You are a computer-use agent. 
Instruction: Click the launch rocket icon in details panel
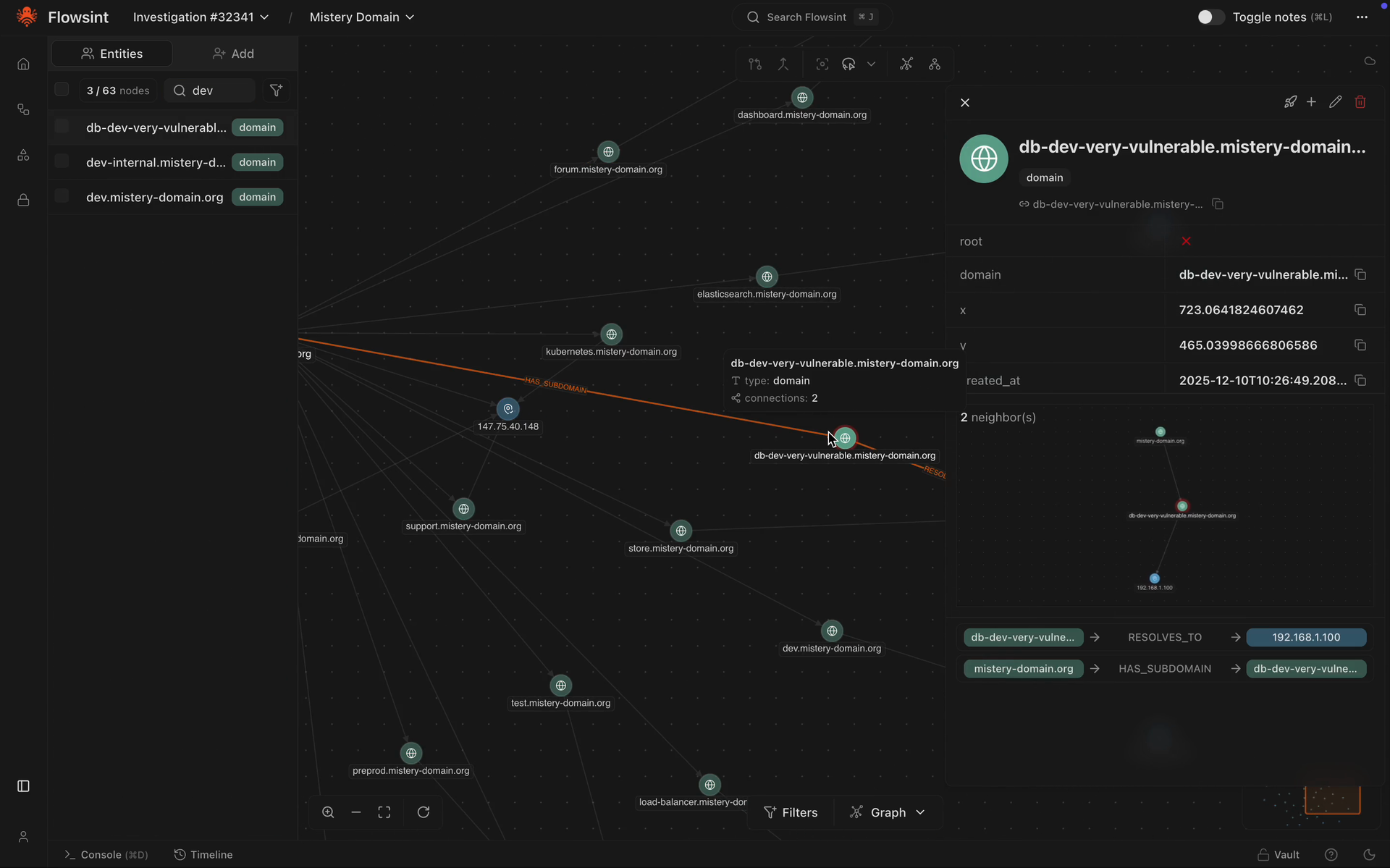point(1290,102)
